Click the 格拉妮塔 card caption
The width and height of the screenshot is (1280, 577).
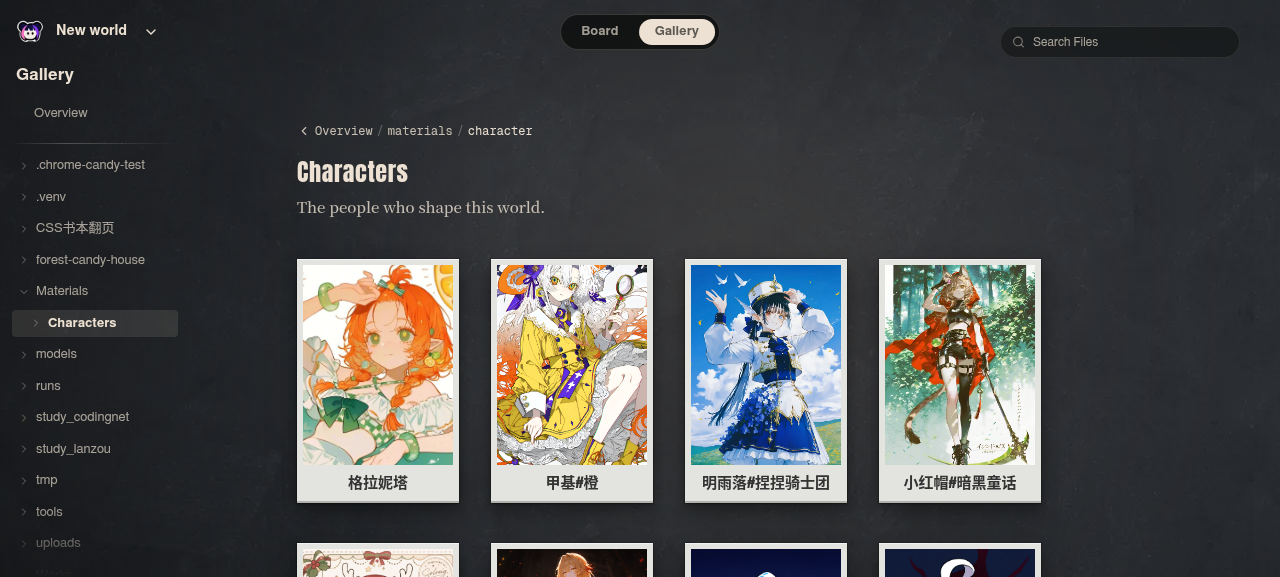click(378, 483)
